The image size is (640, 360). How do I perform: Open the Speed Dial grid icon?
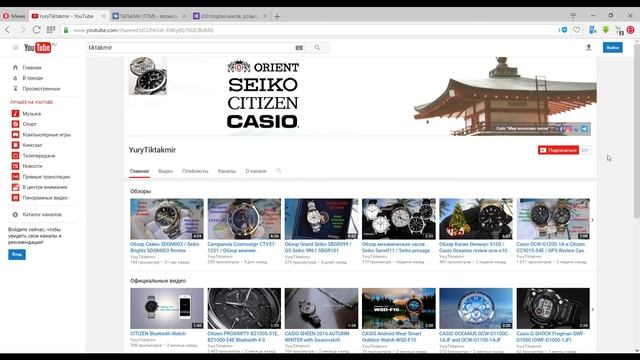pos(51,30)
